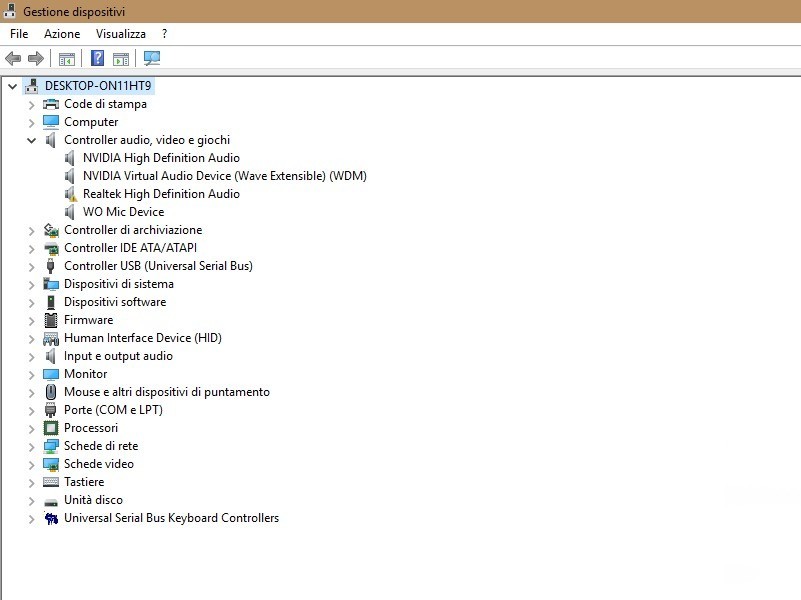The width and height of the screenshot is (801, 600).
Task: Click the Realtek audio warning speaker icon
Action: (x=71, y=194)
